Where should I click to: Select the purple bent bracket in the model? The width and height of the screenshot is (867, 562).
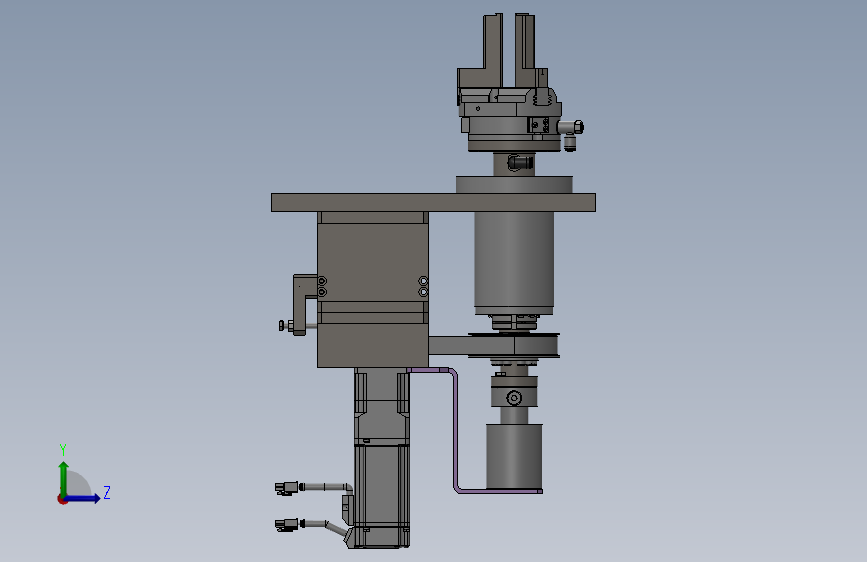(x=456, y=431)
